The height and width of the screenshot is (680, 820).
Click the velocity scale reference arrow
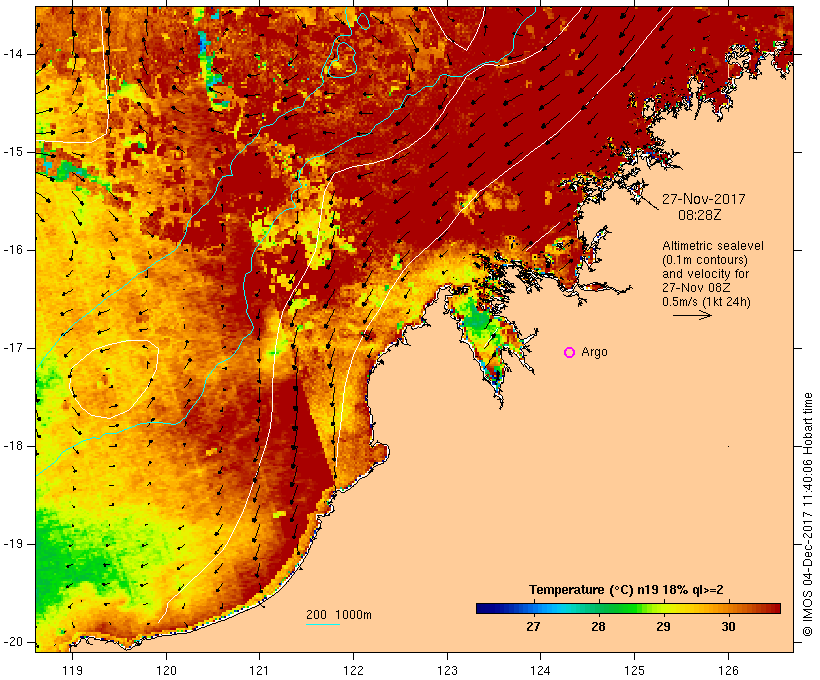tap(692, 315)
